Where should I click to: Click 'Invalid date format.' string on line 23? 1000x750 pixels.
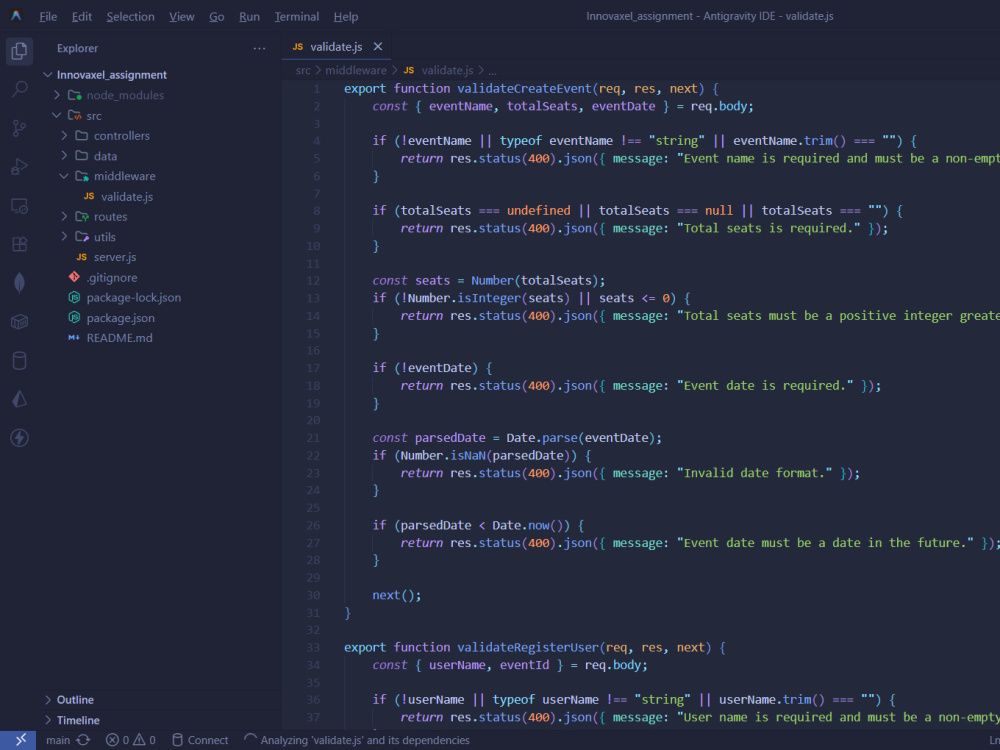[x=754, y=473]
